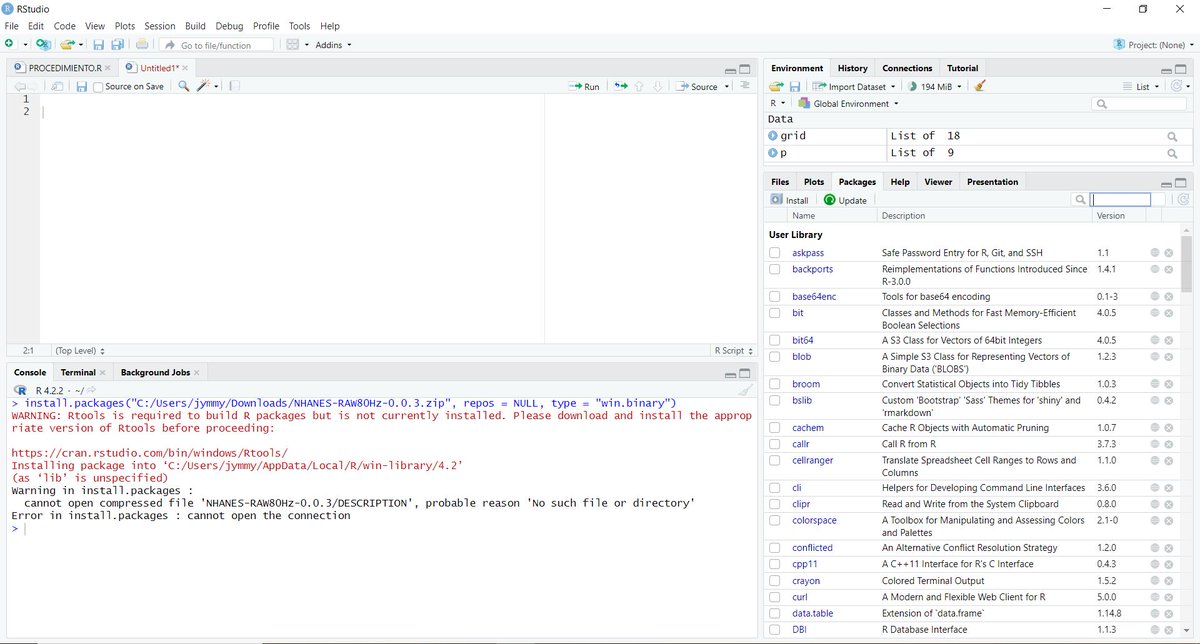This screenshot has width=1200, height=644.
Task: Load the bit64 package via checkbox
Action: [775, 341]
